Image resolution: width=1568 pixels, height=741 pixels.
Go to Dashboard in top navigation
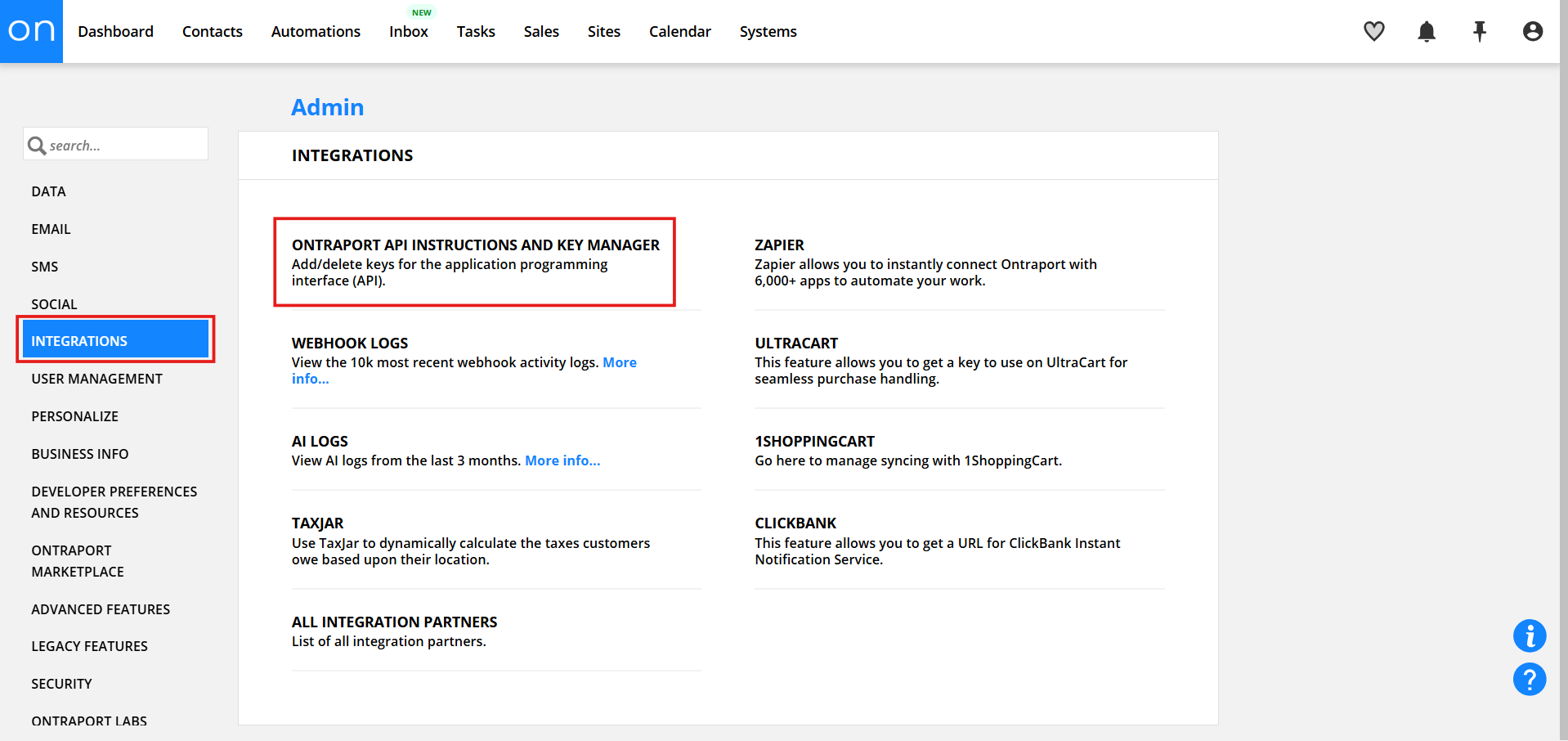point(115,31)
